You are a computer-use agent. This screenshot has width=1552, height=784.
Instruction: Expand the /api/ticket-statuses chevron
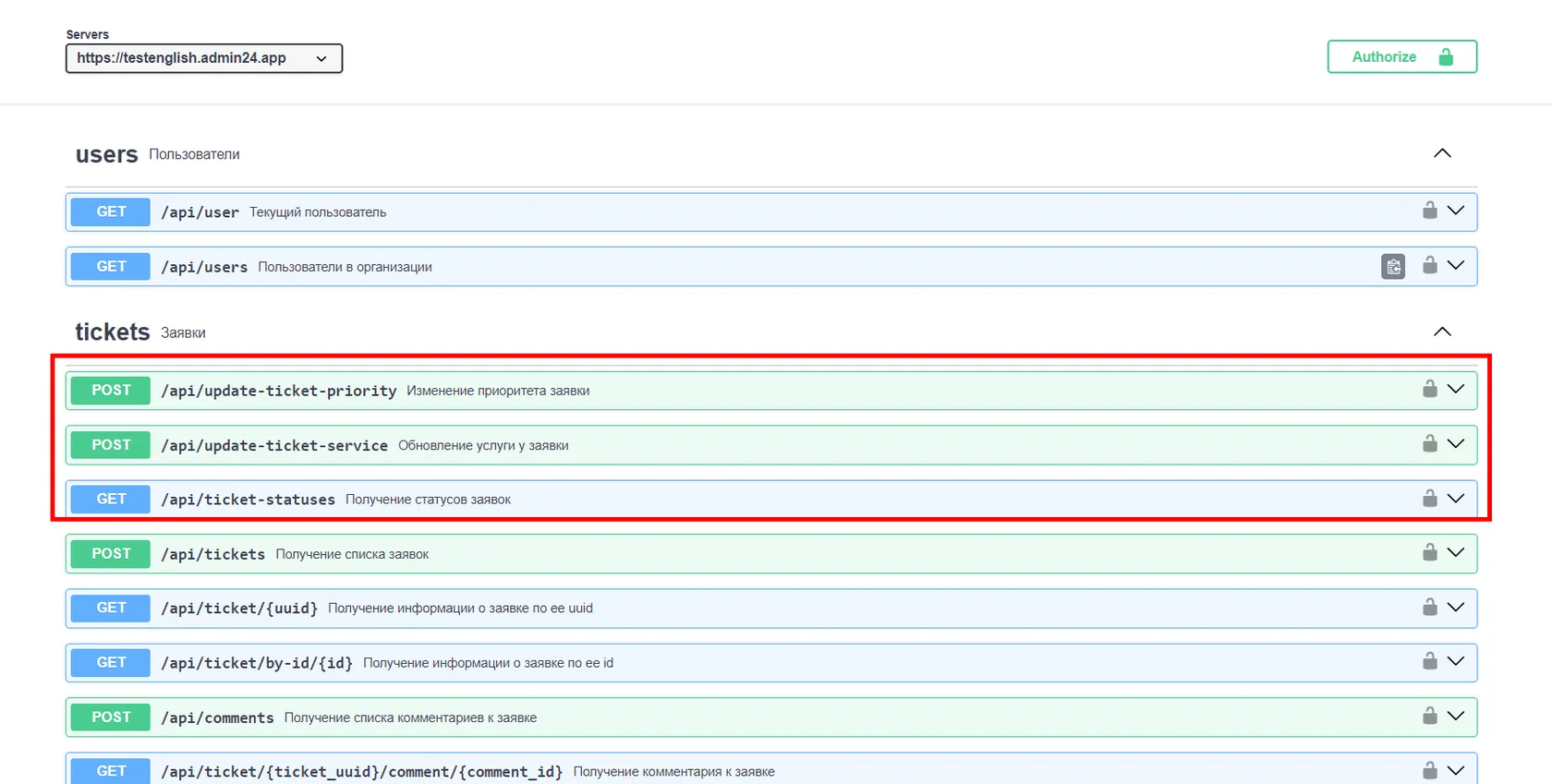click(x=1456, y=498)
